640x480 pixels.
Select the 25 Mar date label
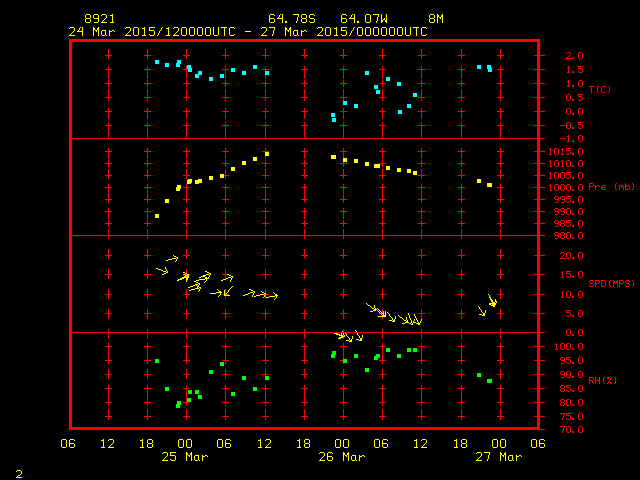coord(184,457)
